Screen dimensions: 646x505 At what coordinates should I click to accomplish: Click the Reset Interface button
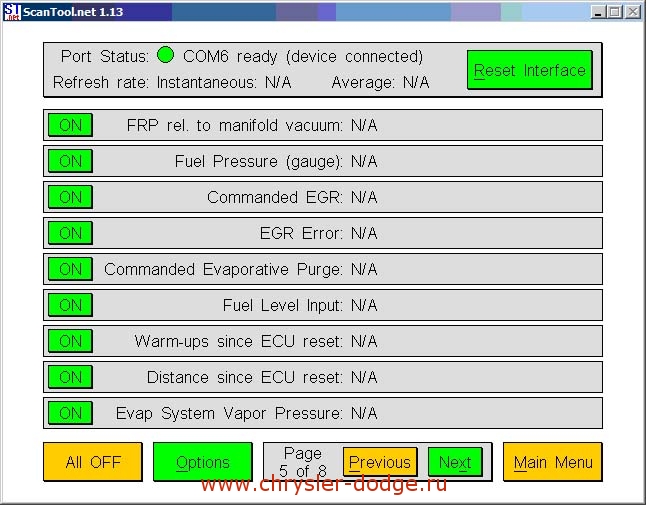point(530,70)
